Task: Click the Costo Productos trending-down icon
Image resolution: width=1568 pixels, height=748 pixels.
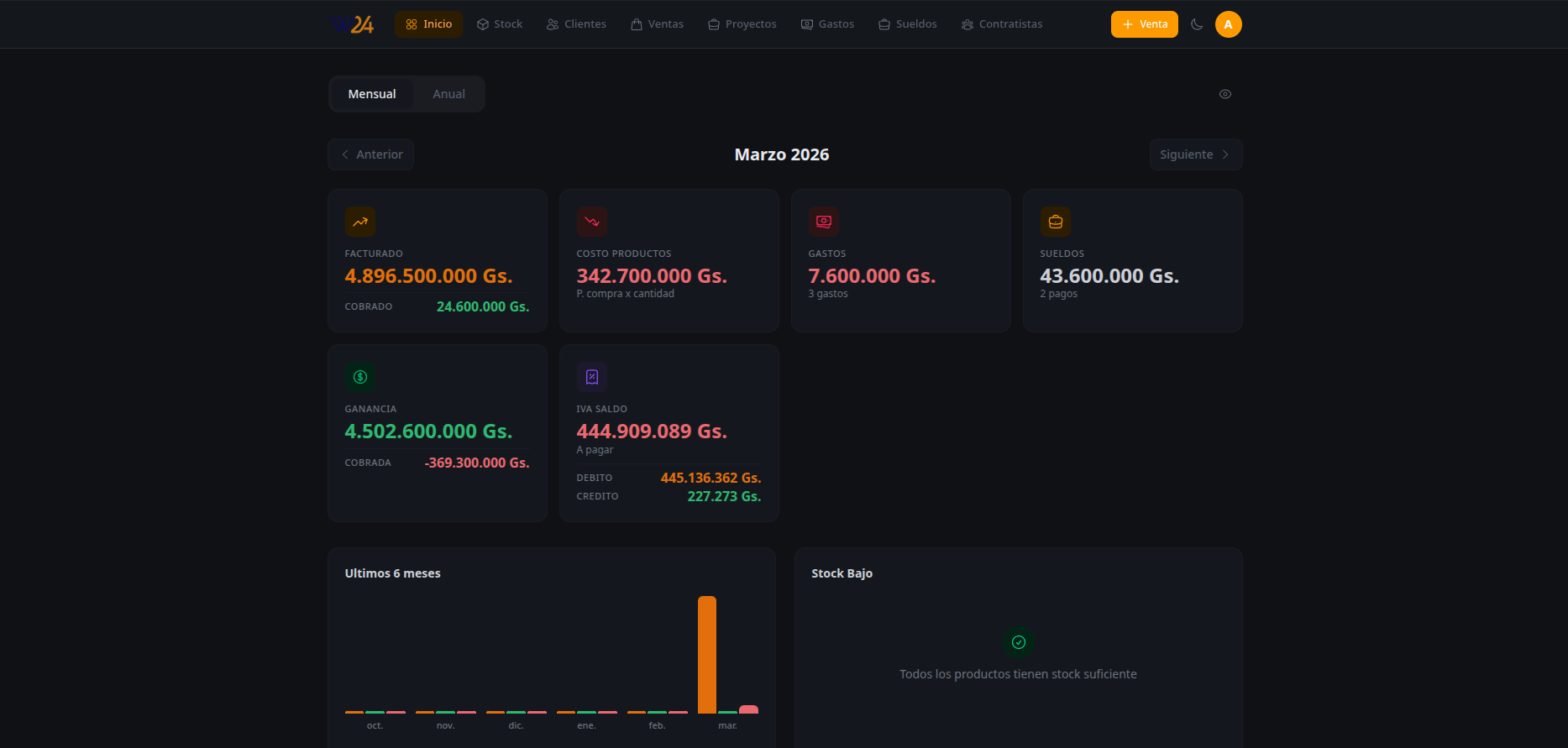Action: (592, 222)
